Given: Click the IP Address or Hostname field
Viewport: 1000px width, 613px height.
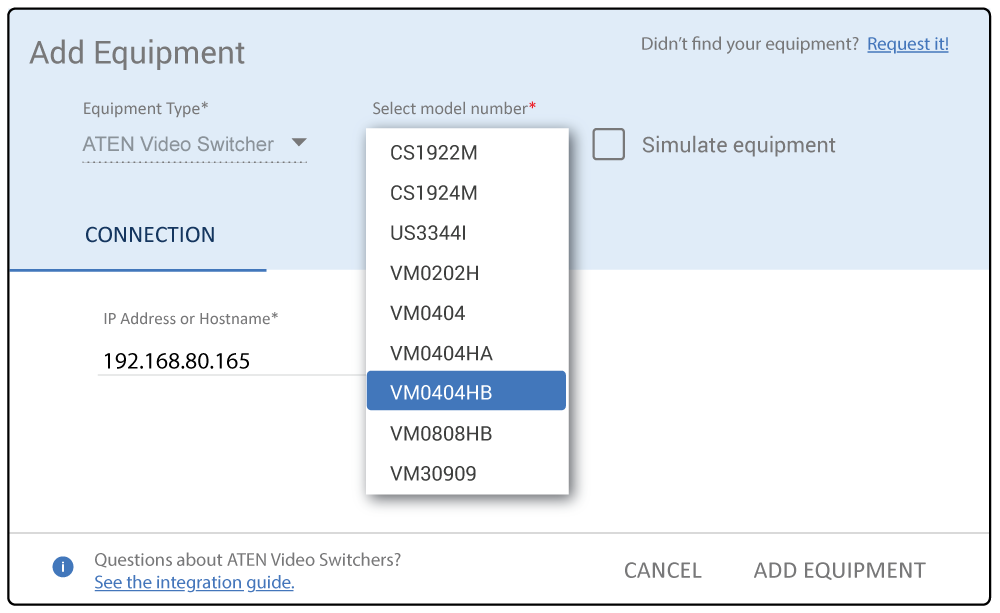Looking at the screenshot, I should (x=232, y=360).
